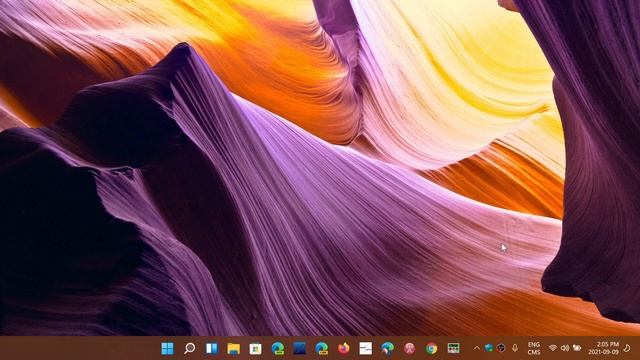Viewport: 640px width, 360px height.
Task: Open the volume speaker control
Action: click(565, 348)
